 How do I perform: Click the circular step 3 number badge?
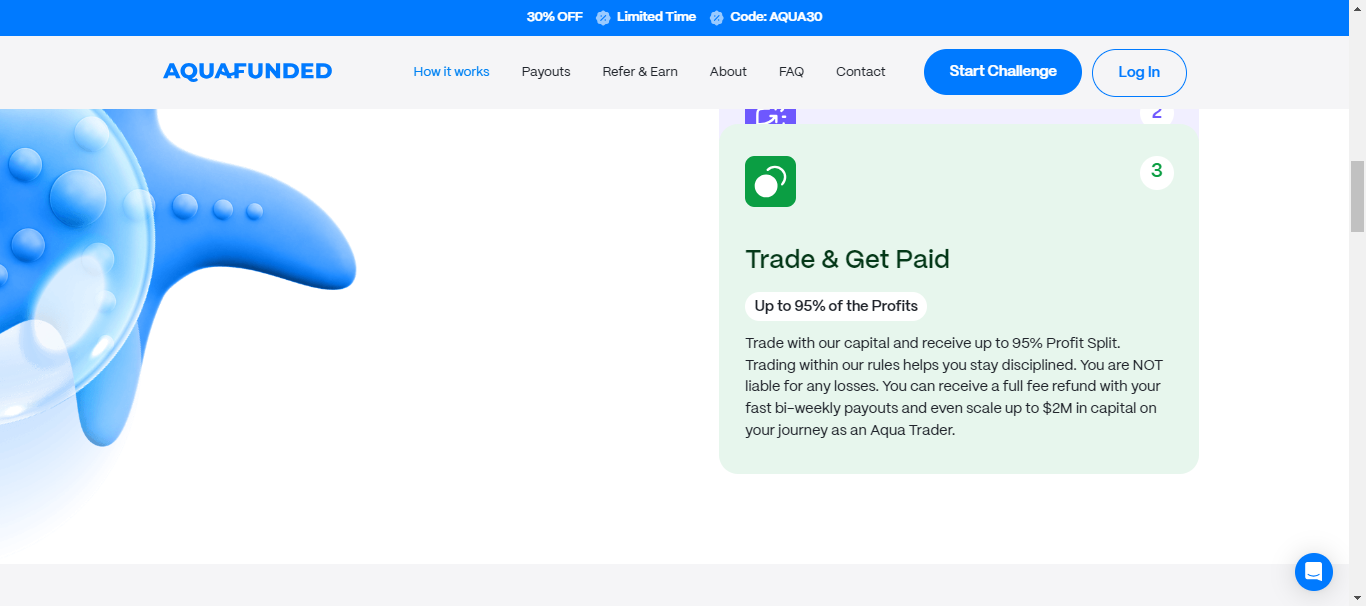[x=1156, y=171]
